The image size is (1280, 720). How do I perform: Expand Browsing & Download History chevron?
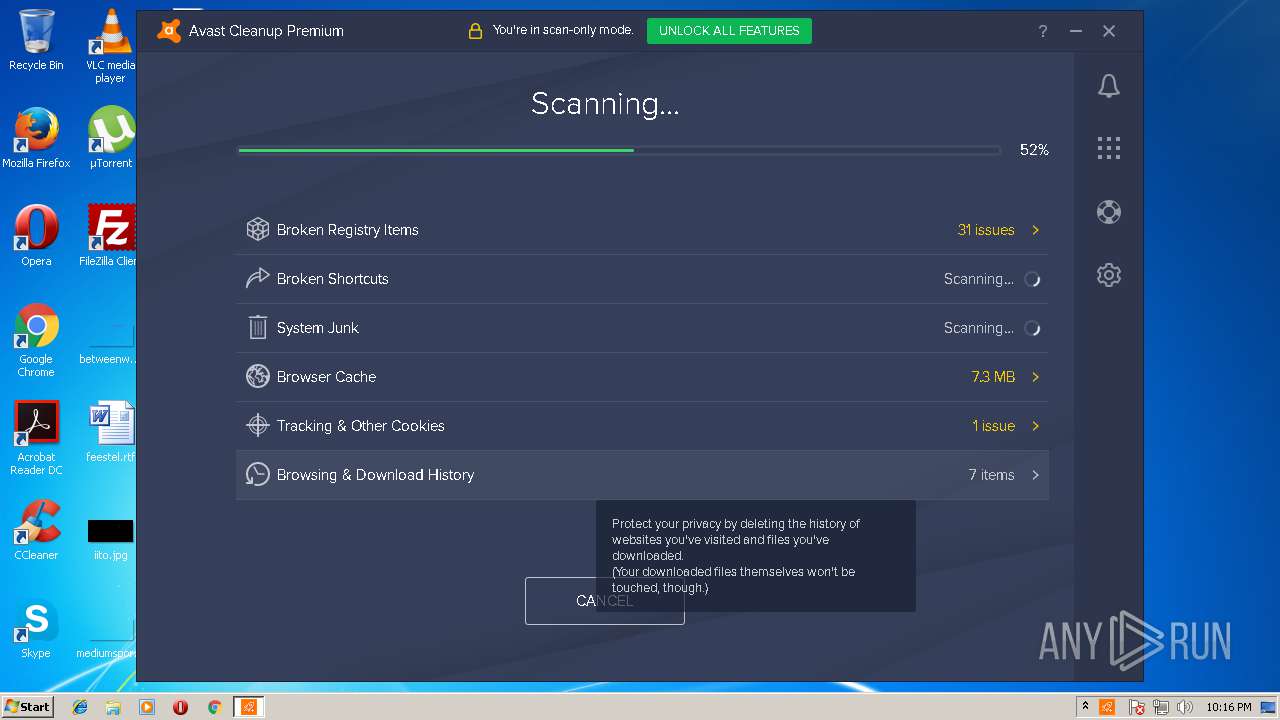(x=1035, y=475)
